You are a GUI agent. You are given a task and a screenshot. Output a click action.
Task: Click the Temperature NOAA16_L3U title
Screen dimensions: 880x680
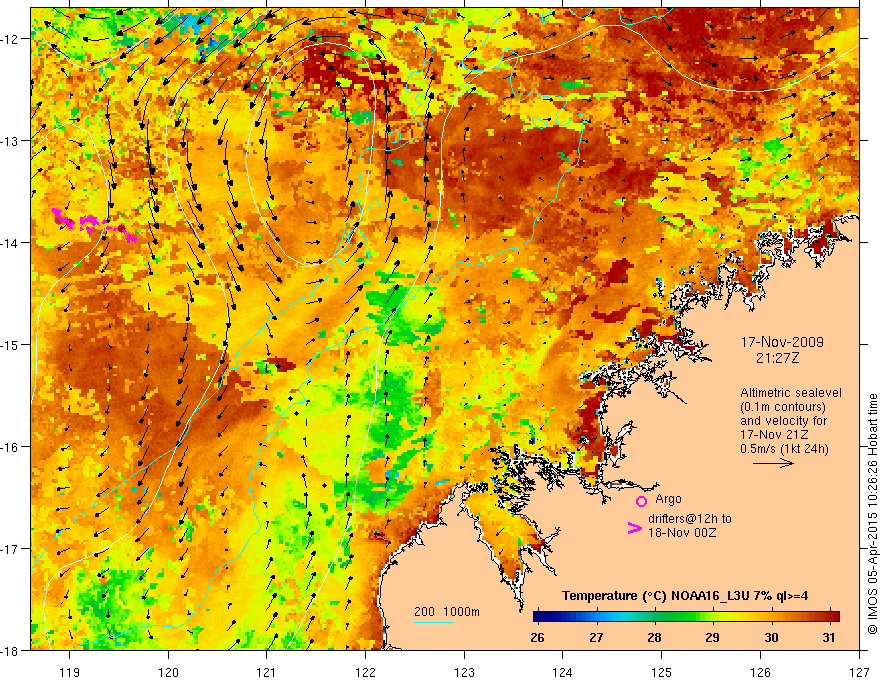pos(685,596)
